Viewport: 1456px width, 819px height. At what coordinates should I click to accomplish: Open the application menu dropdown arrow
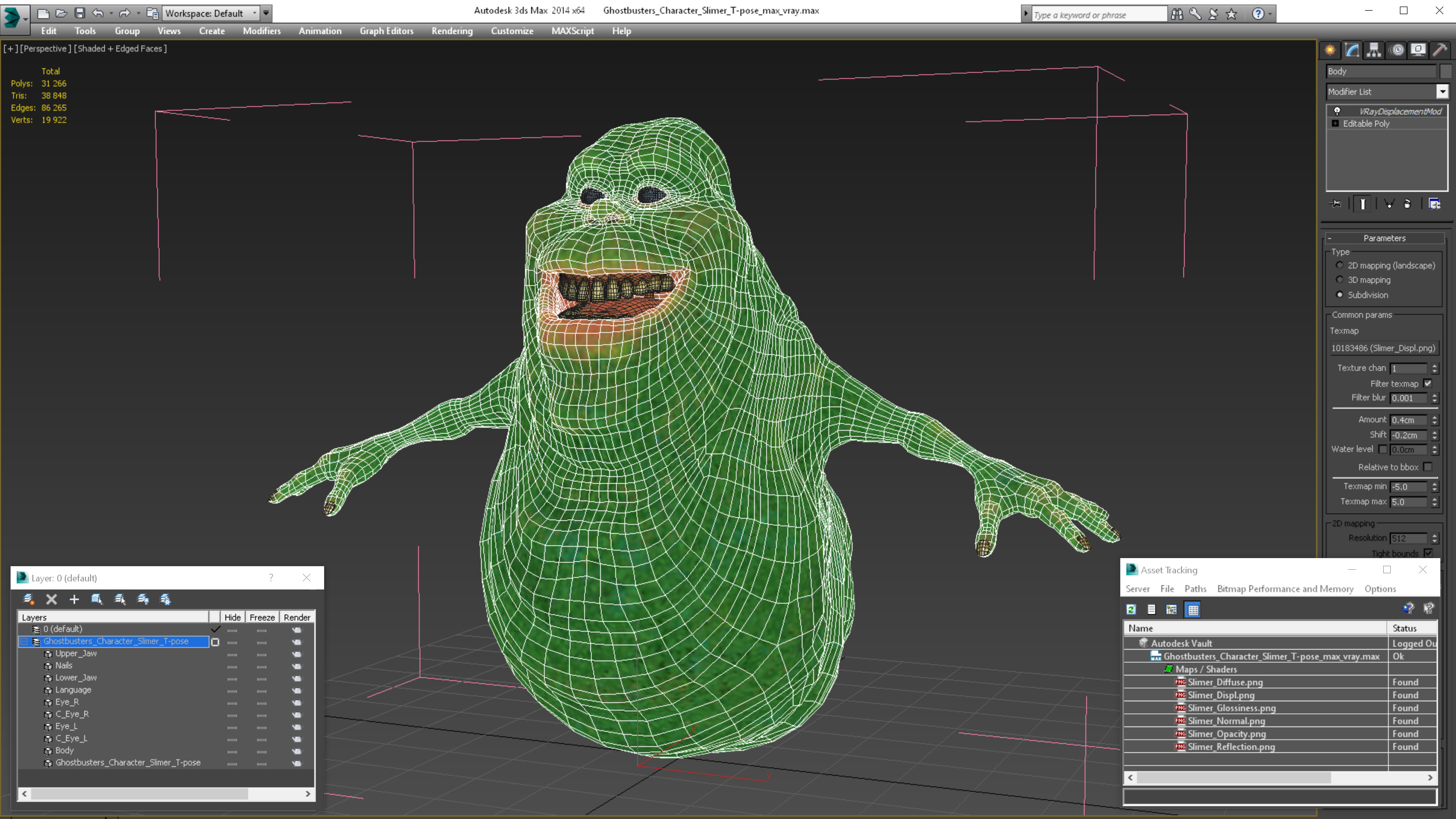click(x=25, y=19)
